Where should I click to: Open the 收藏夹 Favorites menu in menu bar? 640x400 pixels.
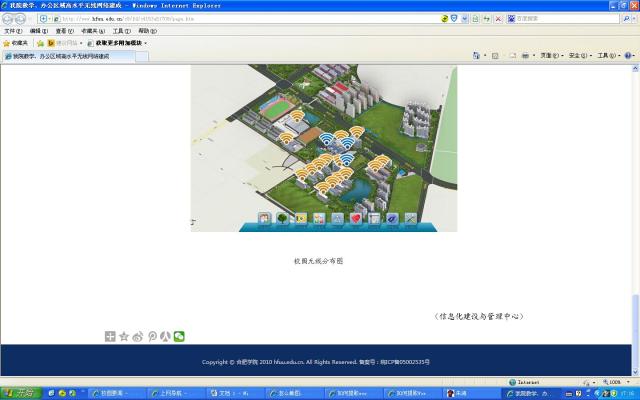tap(93, 31)
